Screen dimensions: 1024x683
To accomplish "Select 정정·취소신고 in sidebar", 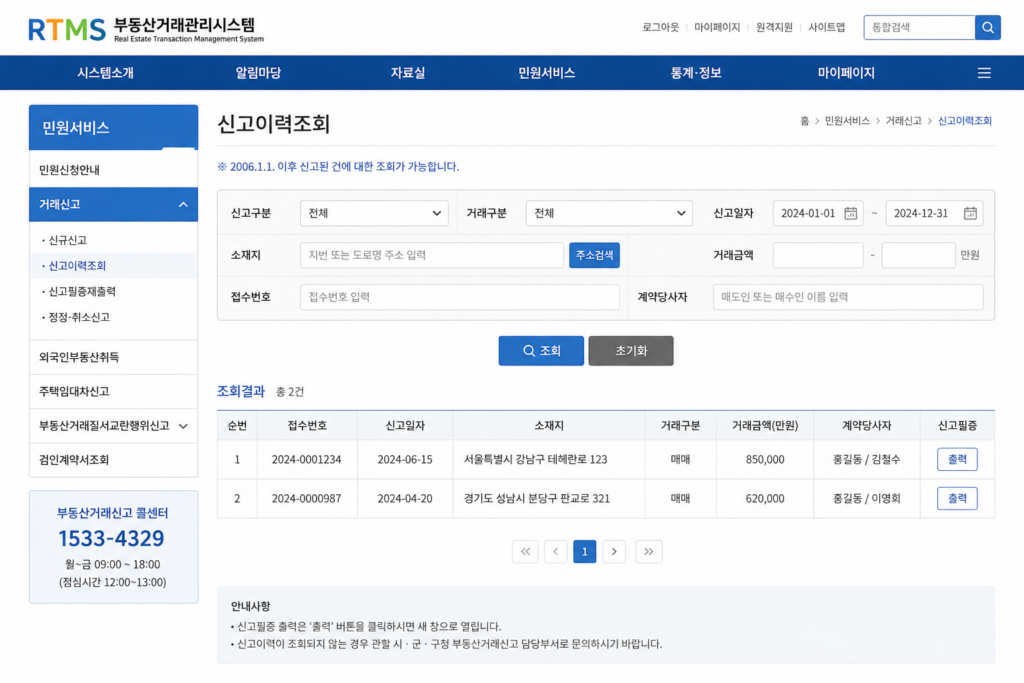I will coord(78,317).
